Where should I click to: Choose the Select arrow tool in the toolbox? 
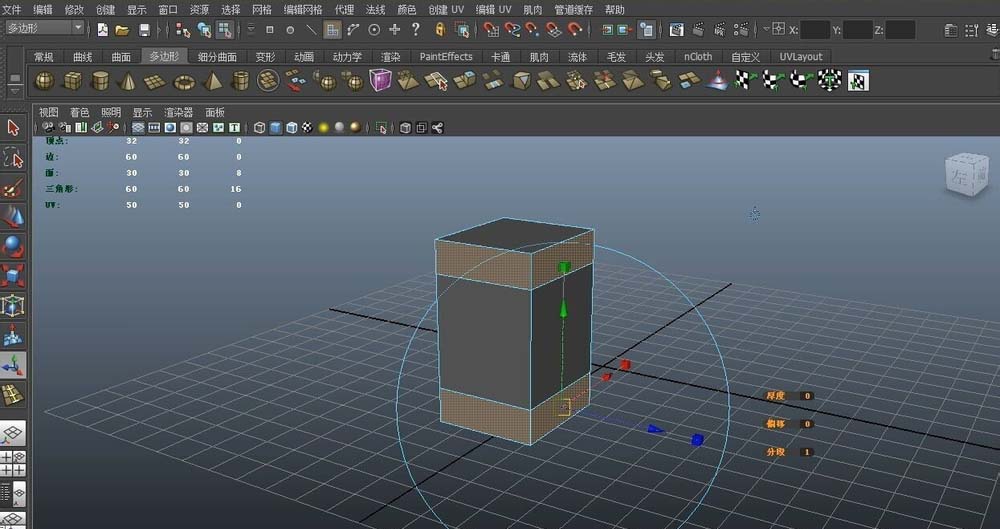13,127
